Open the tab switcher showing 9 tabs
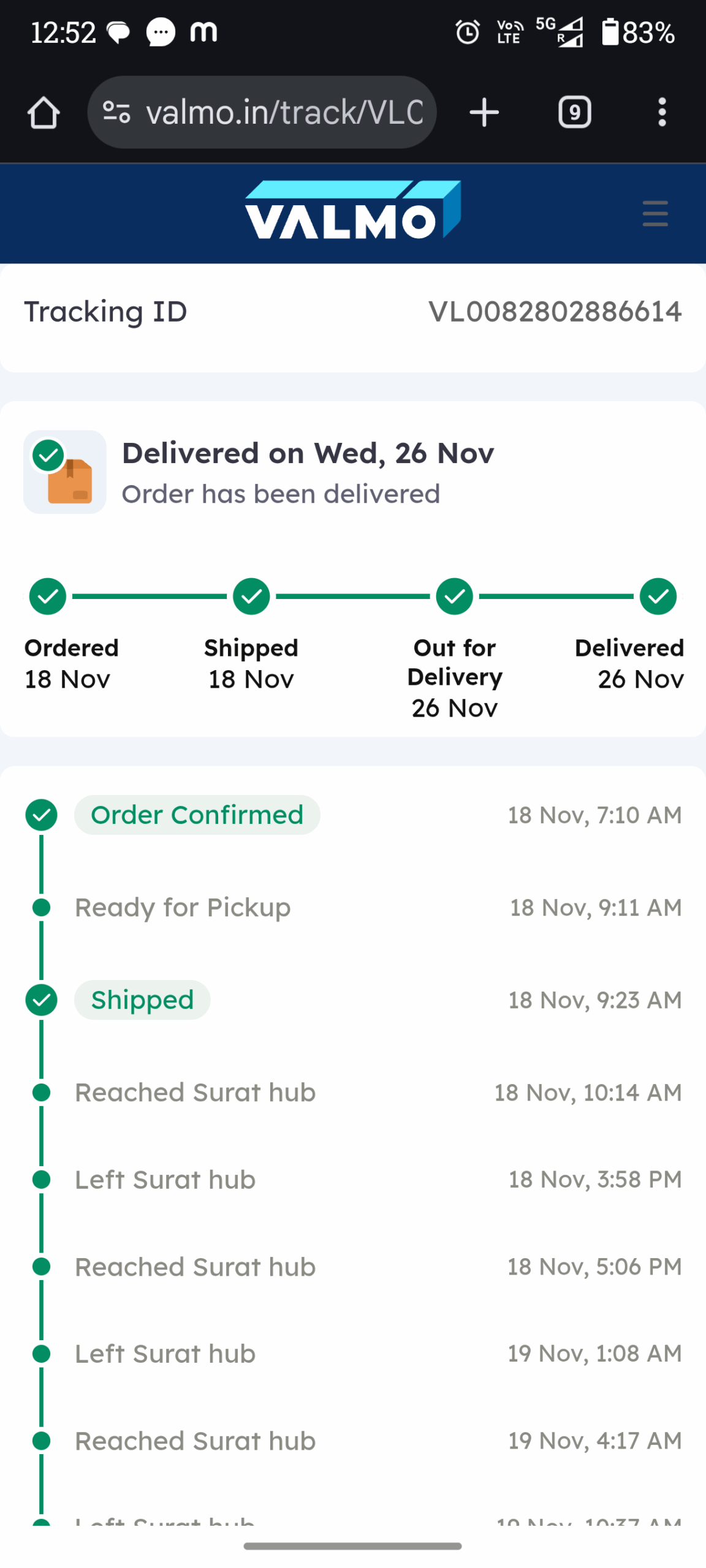 (x=574, y=113)
